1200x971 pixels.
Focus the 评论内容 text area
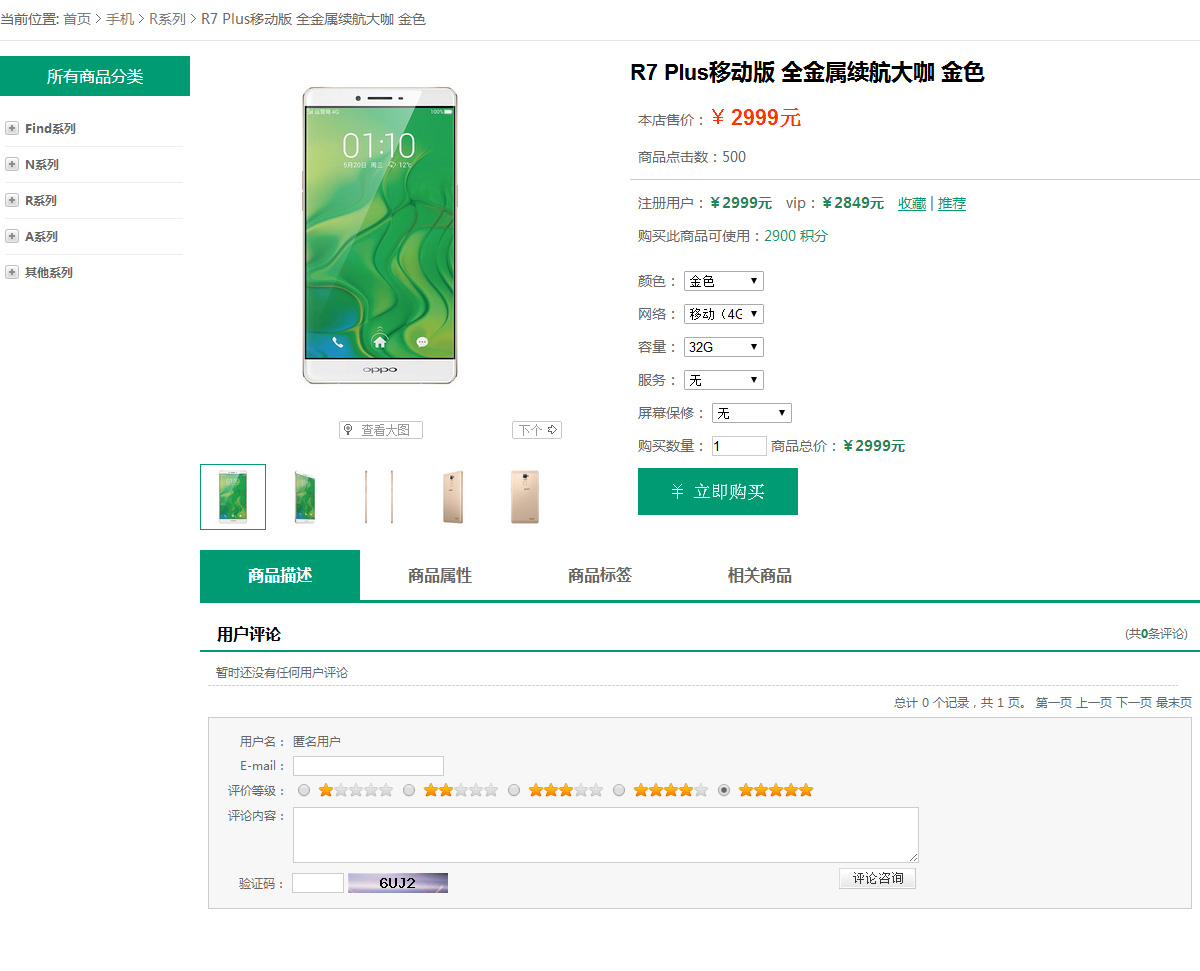pyautogui.click(x=606, y=835)
